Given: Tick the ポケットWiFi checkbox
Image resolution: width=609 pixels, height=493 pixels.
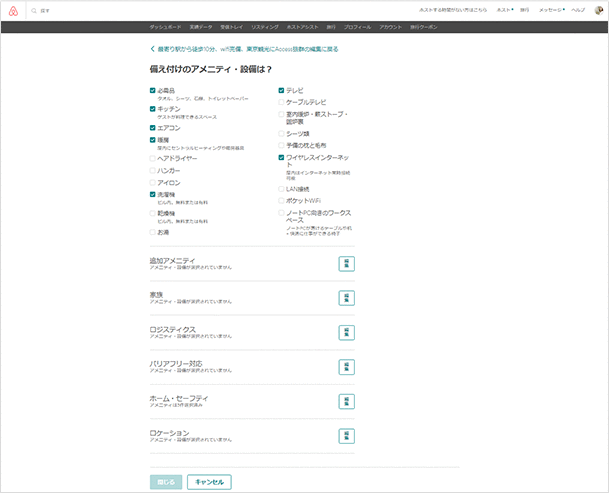Looking at the screenshot, I should pyautogui.click(x=282, y=200).
